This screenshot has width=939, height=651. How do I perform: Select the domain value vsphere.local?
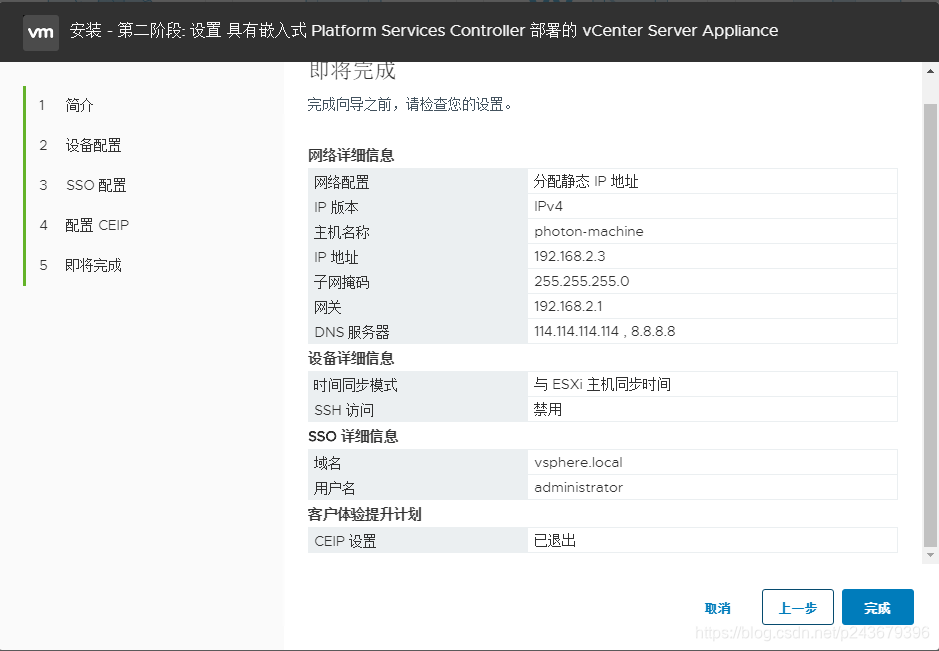pyautogui.click(x=578, y=462)
